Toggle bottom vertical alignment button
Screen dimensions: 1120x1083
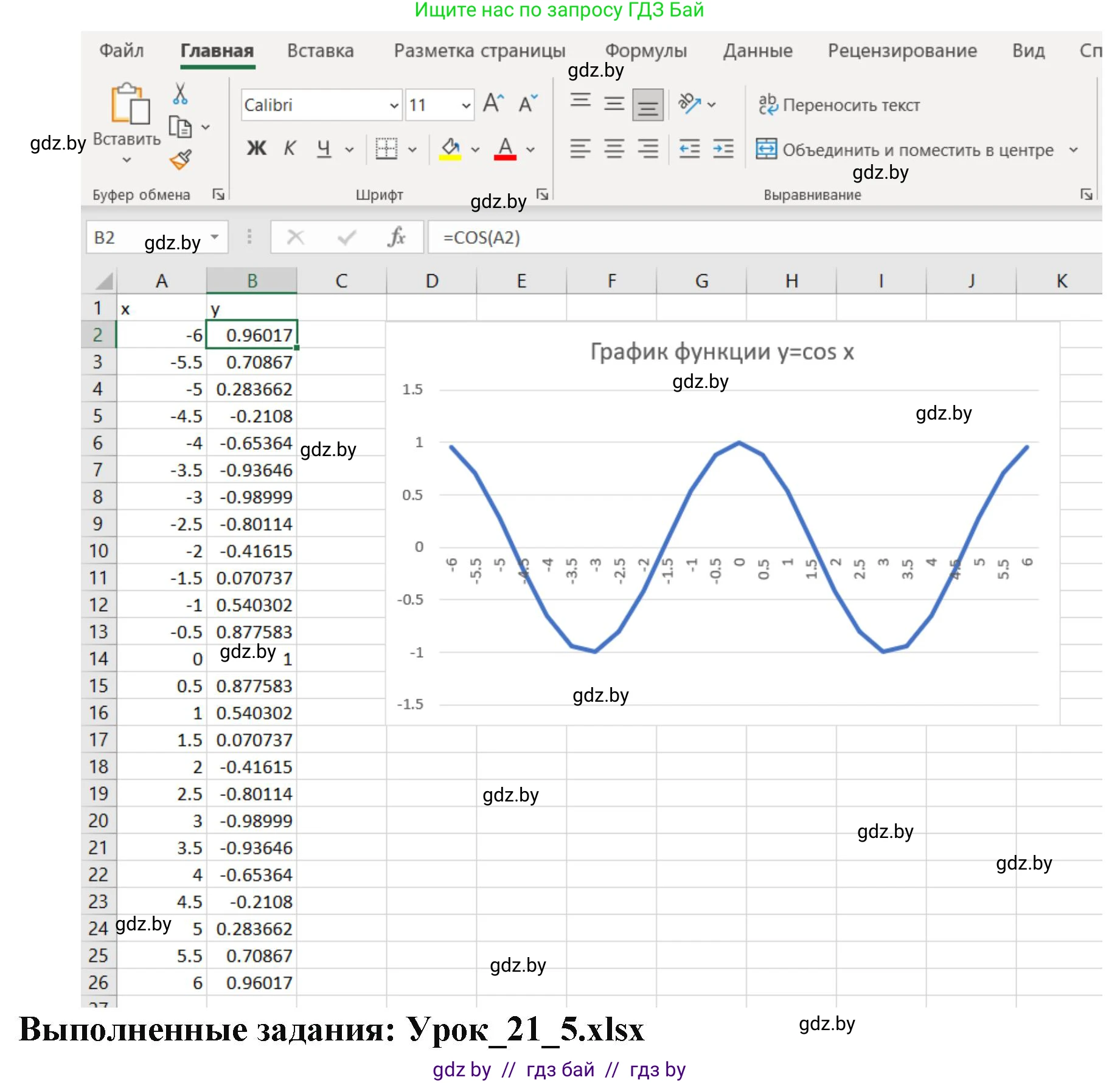(x=647, y=105)
